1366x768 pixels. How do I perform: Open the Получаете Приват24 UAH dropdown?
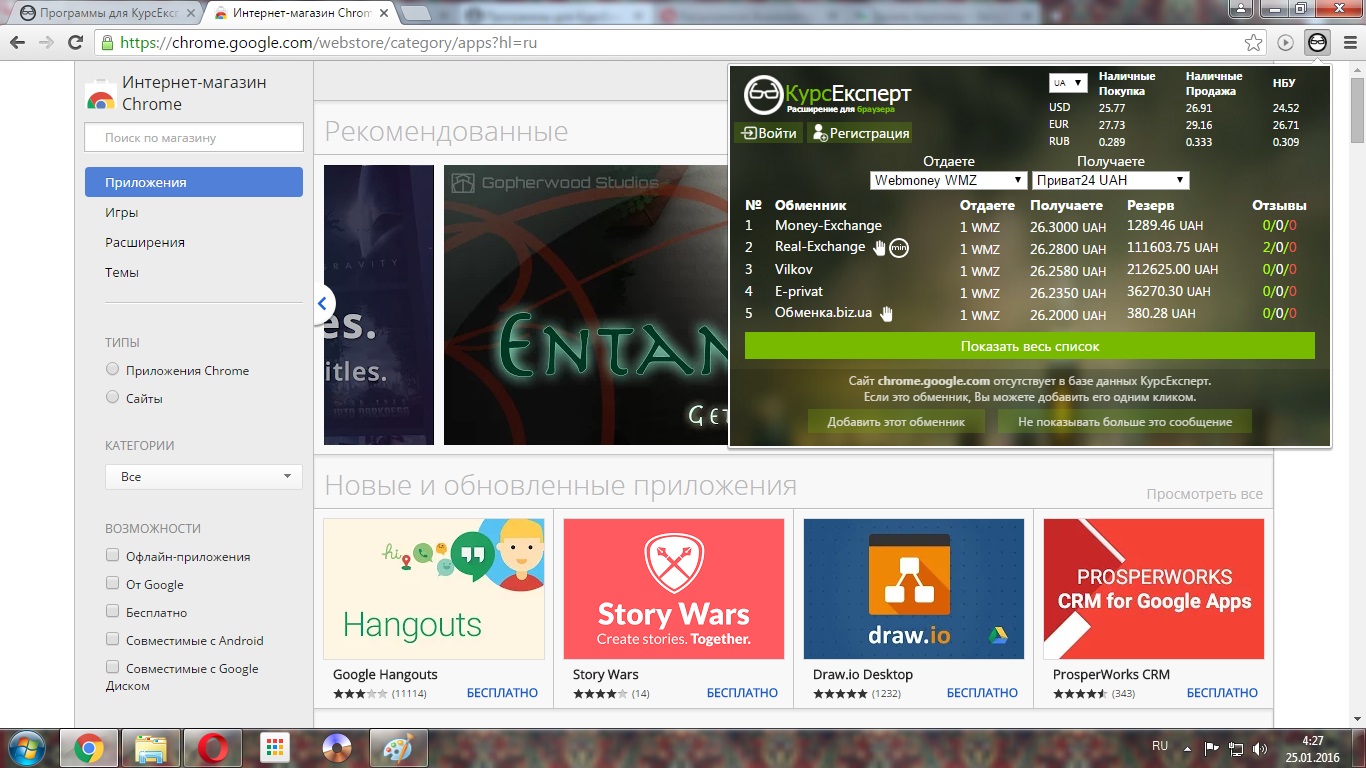click(1110, 181)
